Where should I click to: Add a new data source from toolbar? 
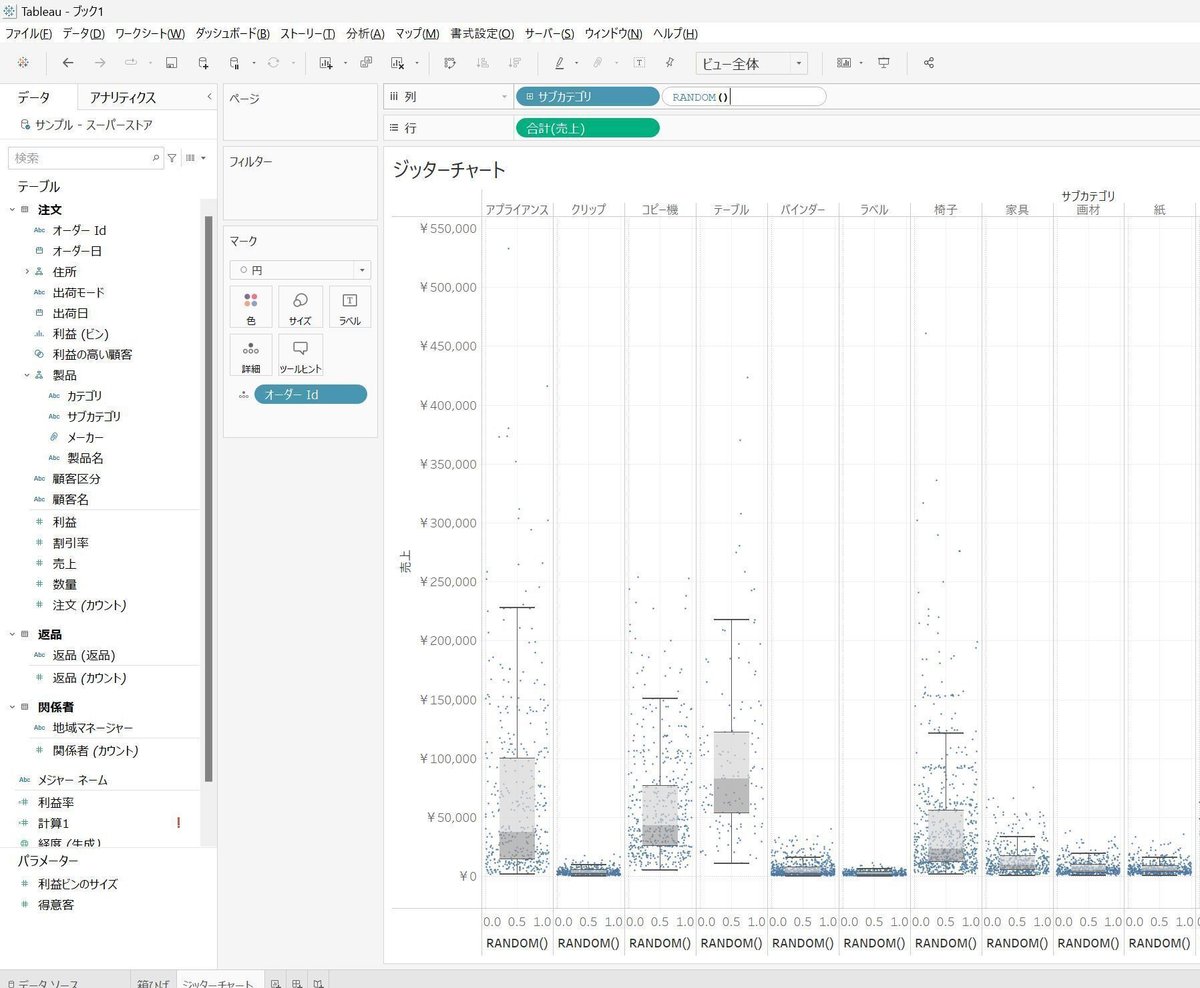point(203,63)
